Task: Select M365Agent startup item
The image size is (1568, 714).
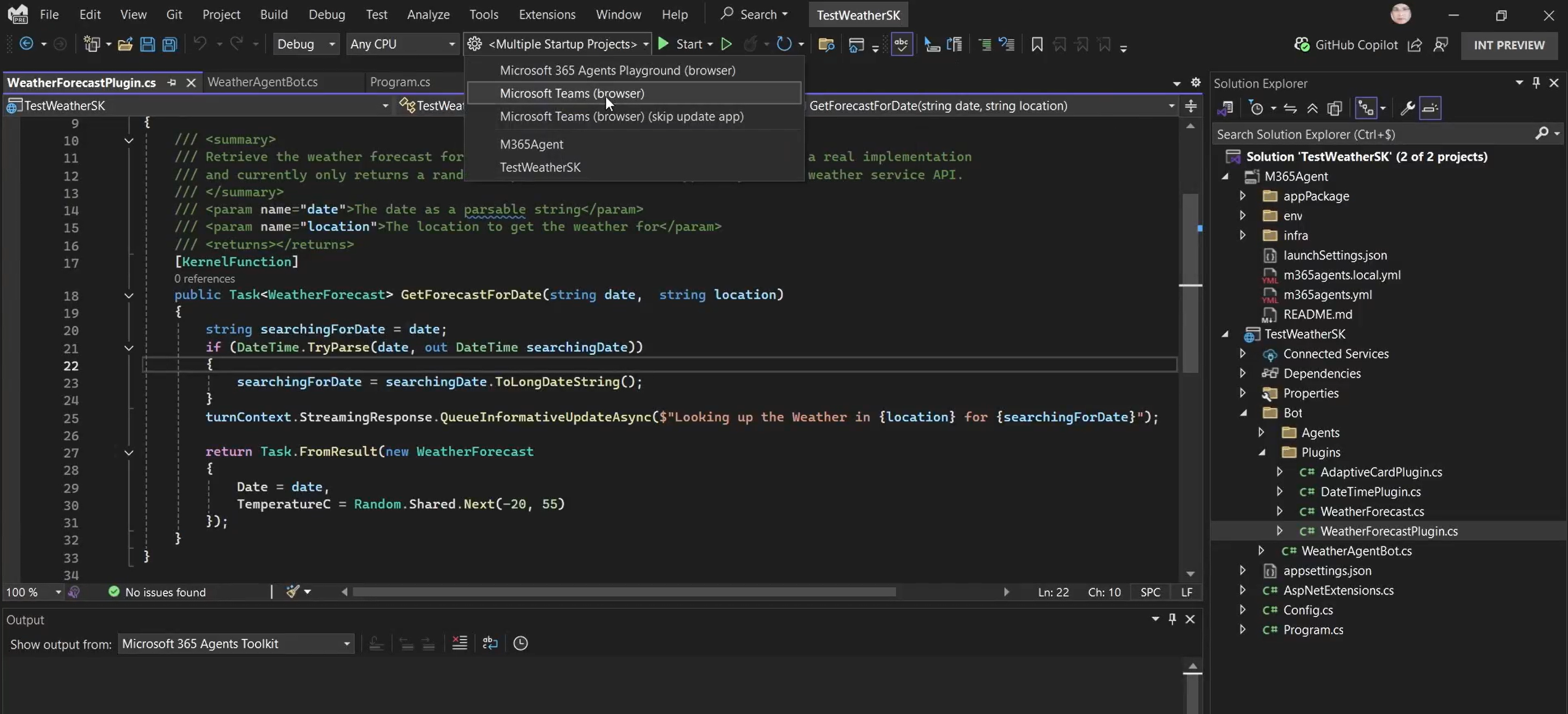Action: (634, 144)
